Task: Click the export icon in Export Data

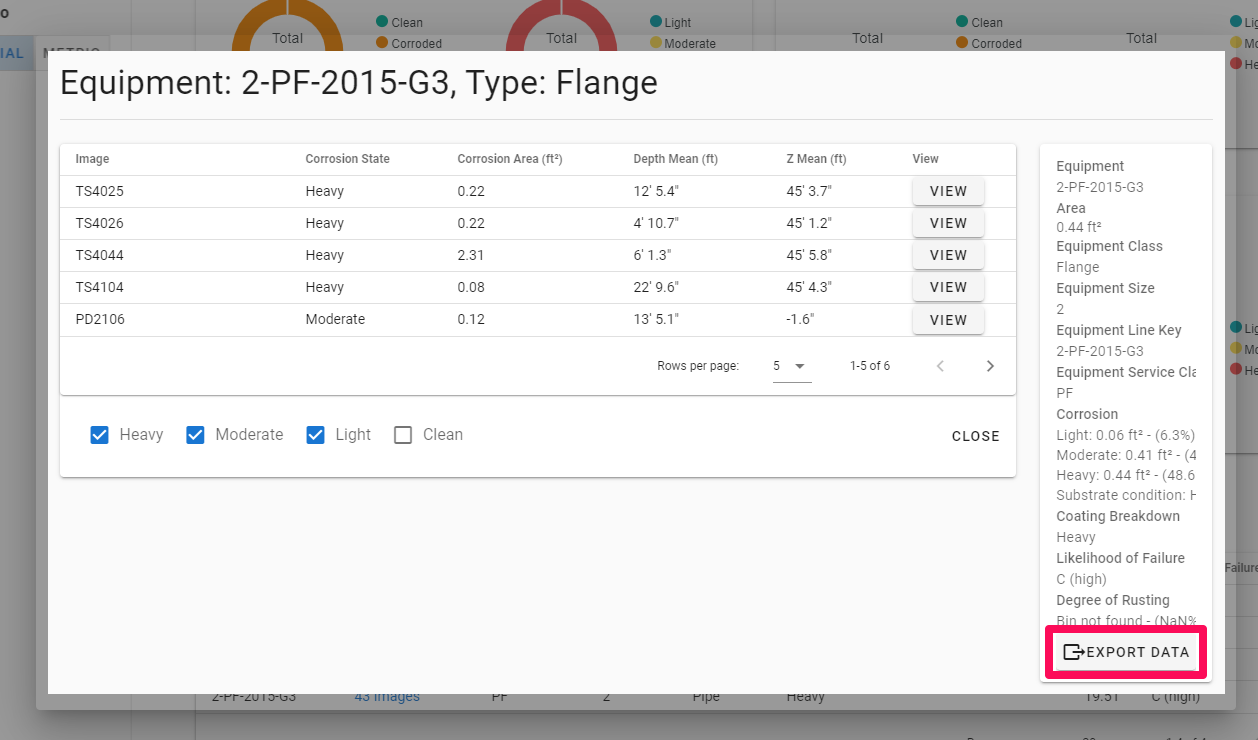Action: point(1073,652)
